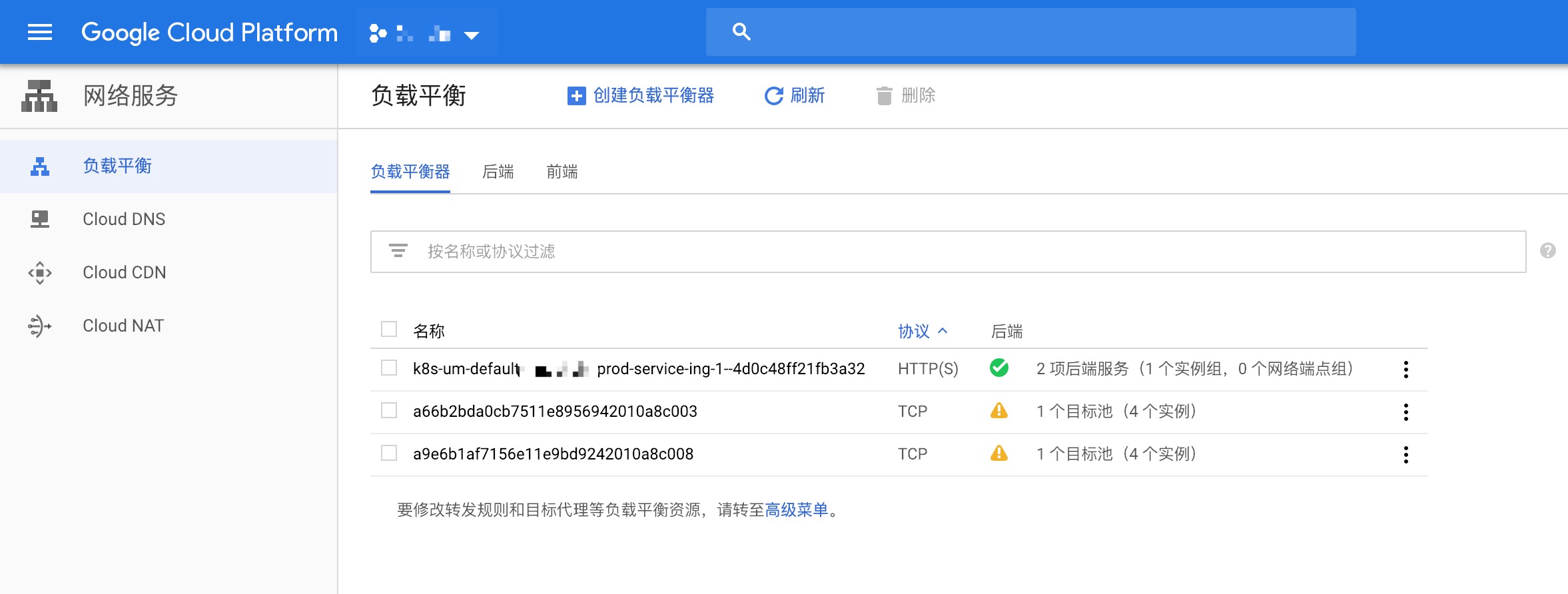This screenshot has height=594, width=1568.
Task: Open k8s-um-default load balancer name
Action: [639, 369]
